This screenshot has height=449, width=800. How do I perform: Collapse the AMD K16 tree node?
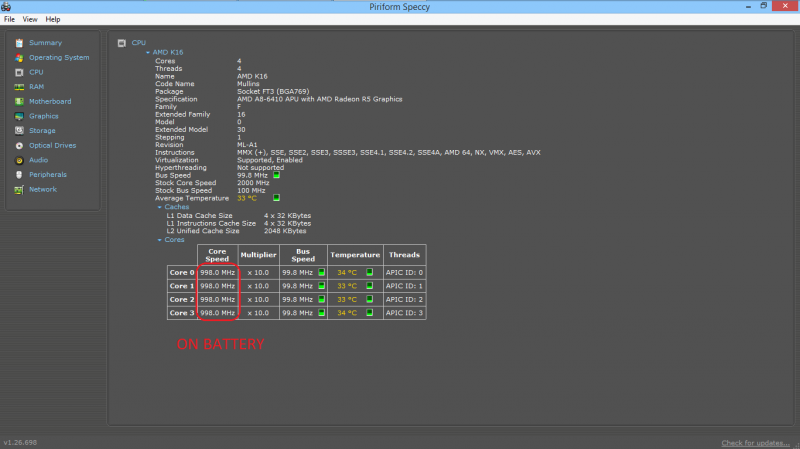[x=148, y=53]
